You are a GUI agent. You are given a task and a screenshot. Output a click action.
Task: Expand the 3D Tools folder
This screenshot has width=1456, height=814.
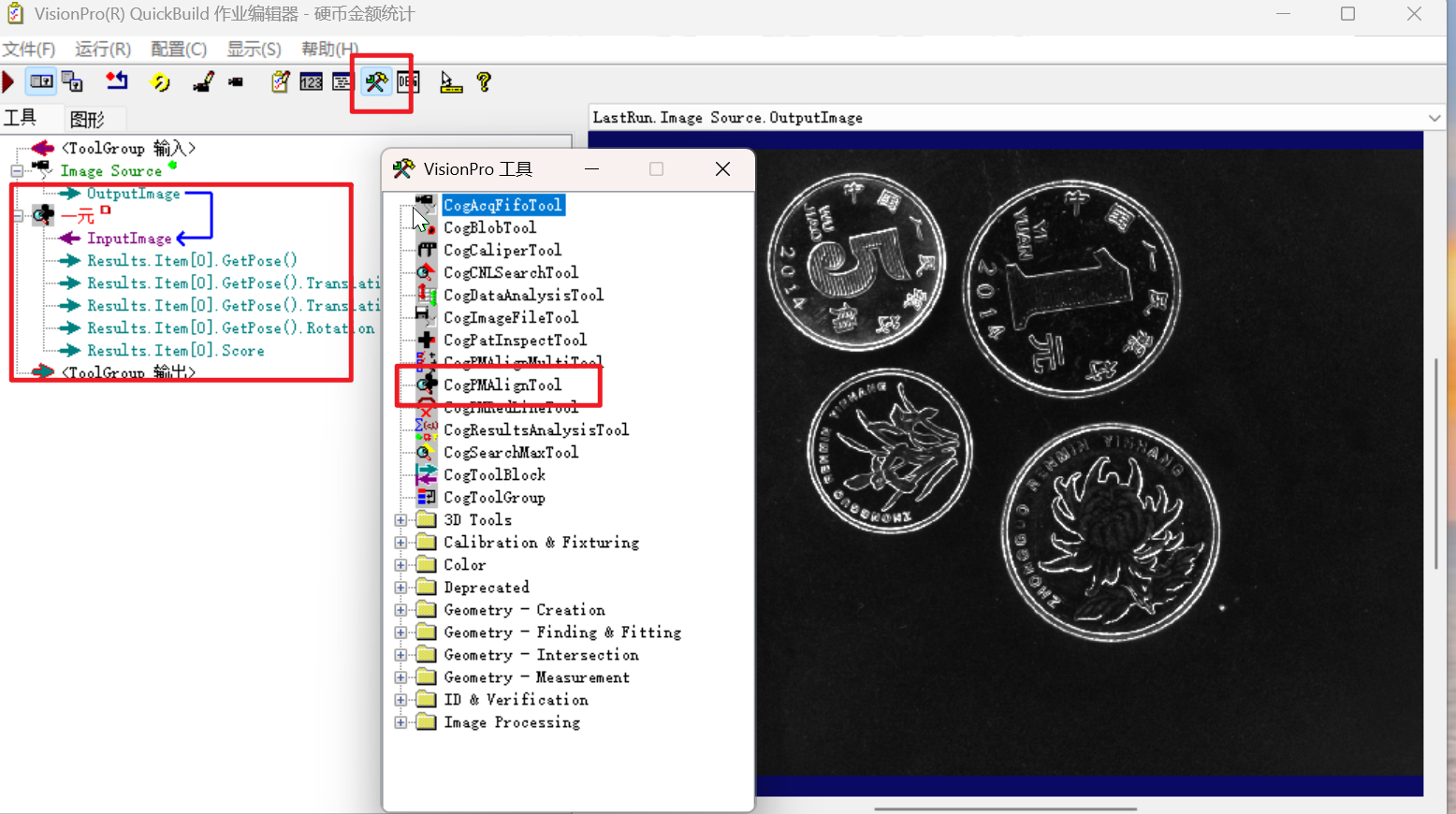click(x=400, y=520)
